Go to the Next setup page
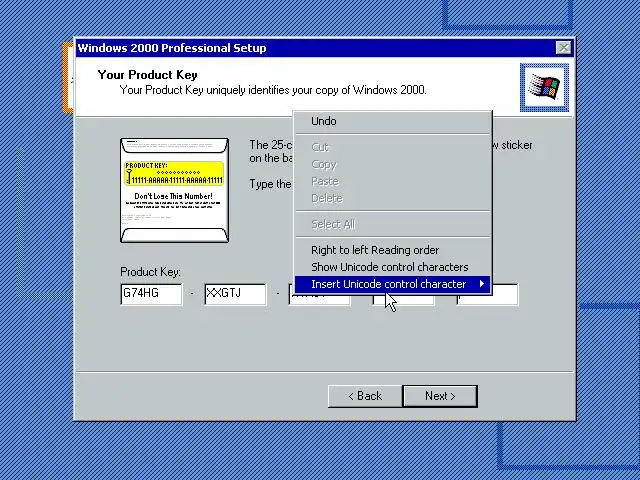Viewport: 640px width, 480px height. pyautogui.click(x=440, y=396)
